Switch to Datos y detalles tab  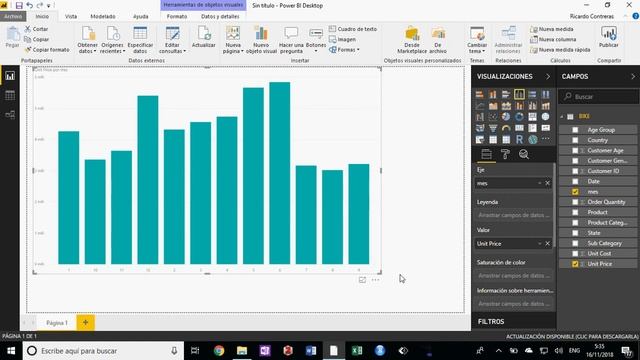click(x=220, y=16)
